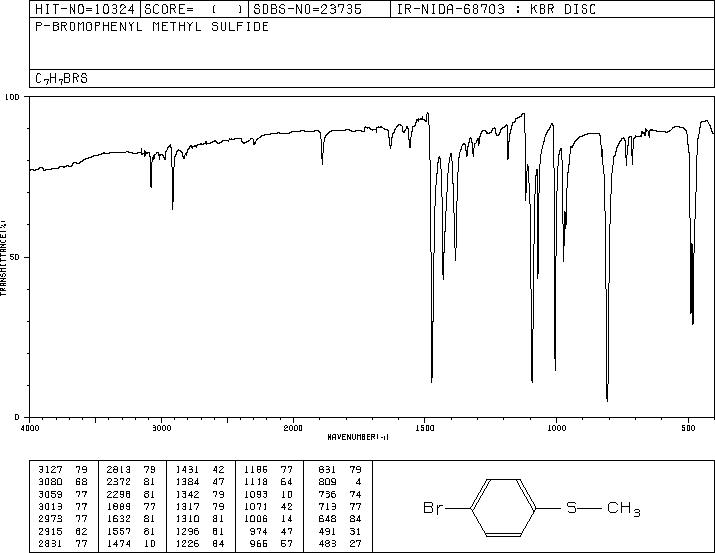Select the P-BROMOPHENYL METHYL SULFIDE compound name
Image resolution: width=715 pixels, height=553 pixels.
click(x=152, y=26)
